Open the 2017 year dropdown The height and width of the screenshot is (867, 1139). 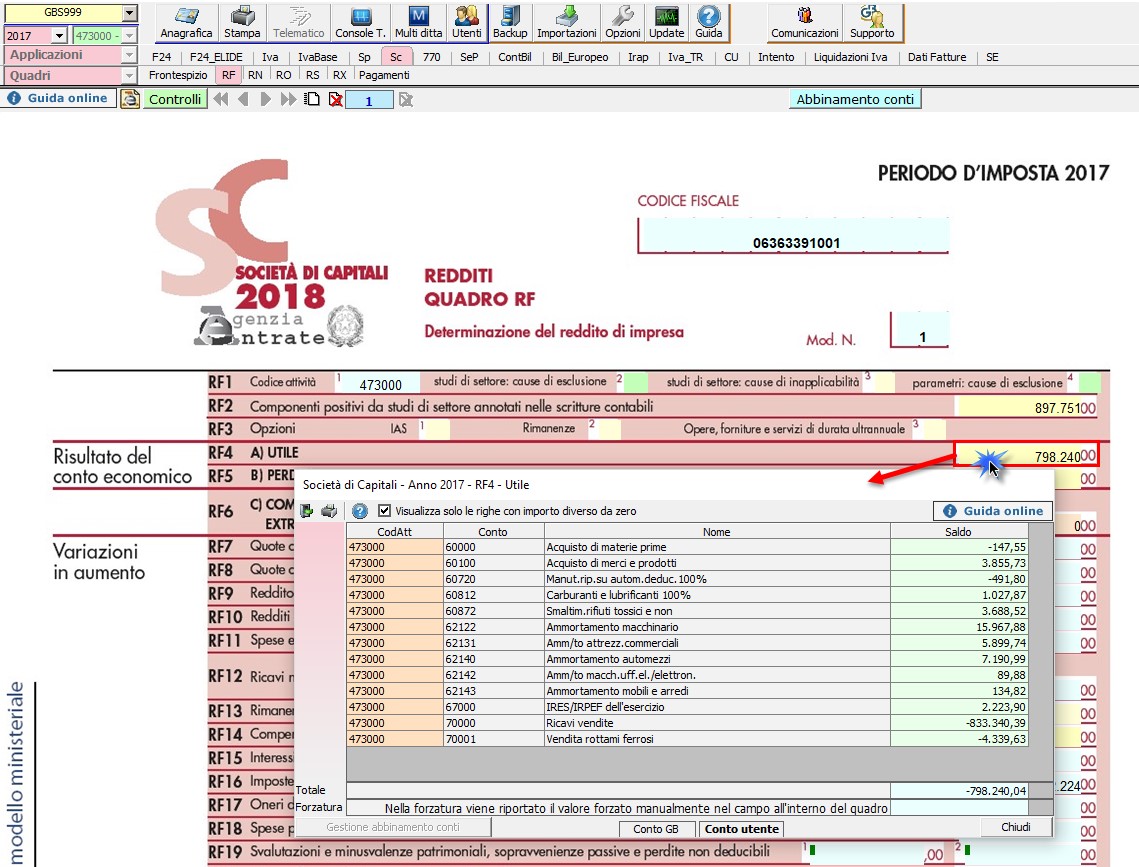(x=60, y=36)
